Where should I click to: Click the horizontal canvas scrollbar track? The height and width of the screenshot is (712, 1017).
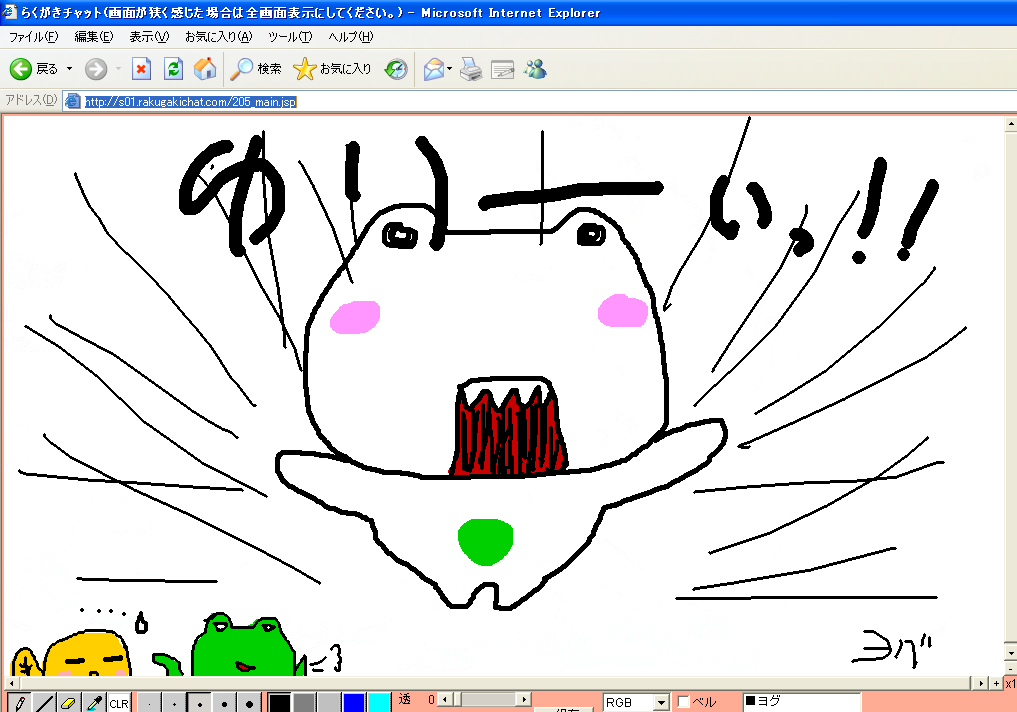point(496,683)
